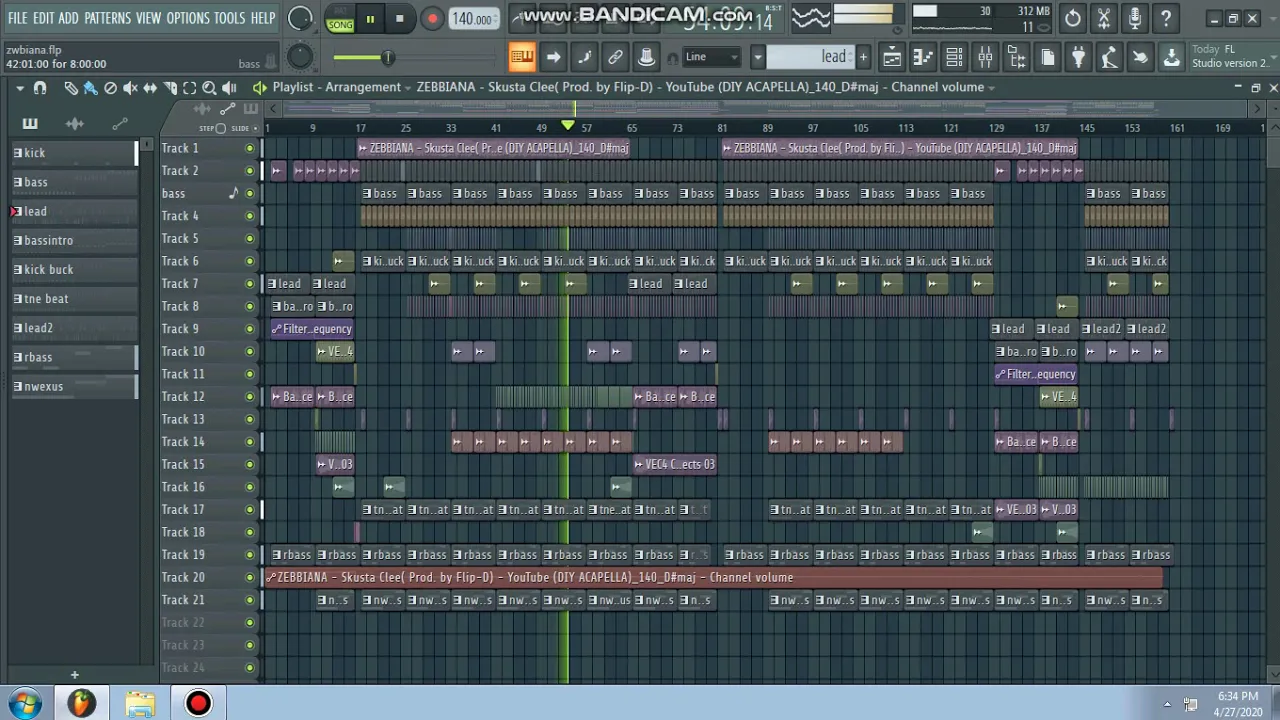1280x720 pixels.
Task: Open the playlist view icon
Action: pyautogui.click(x=891, y=57)
